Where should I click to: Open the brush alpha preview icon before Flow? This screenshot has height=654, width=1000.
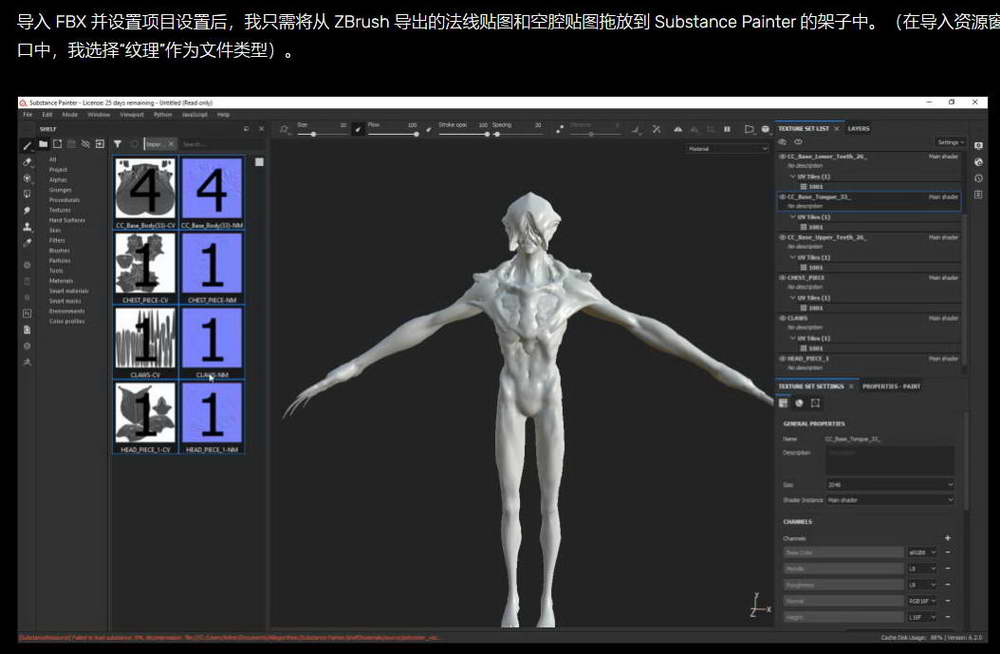tap(358, 130)
